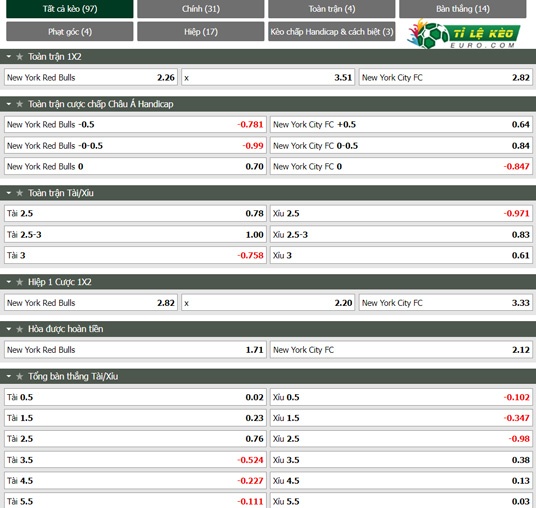The width and height of the screenshot is (536, 508).
Task: Pick Xỉu 3 at 0.61
Action: pyautogui.click(x=401, y=255)
